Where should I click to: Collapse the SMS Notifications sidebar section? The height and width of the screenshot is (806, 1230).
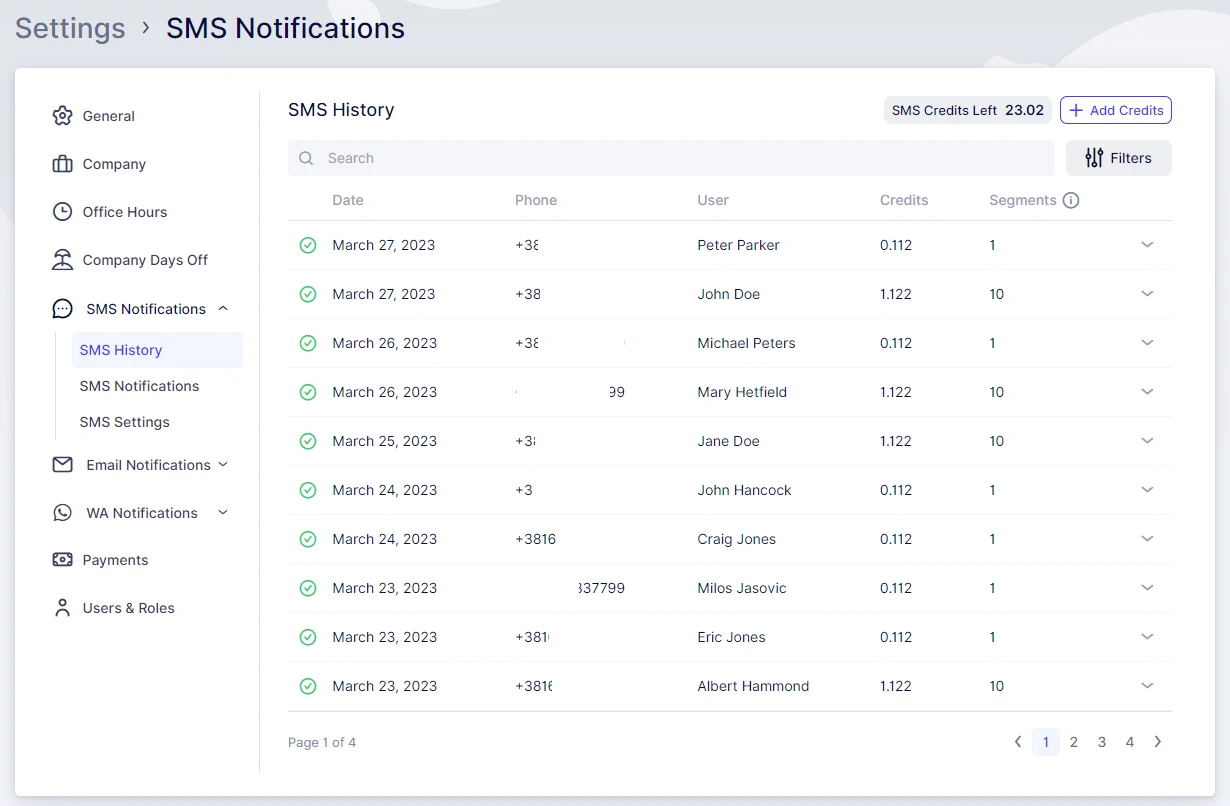(223, 309)
